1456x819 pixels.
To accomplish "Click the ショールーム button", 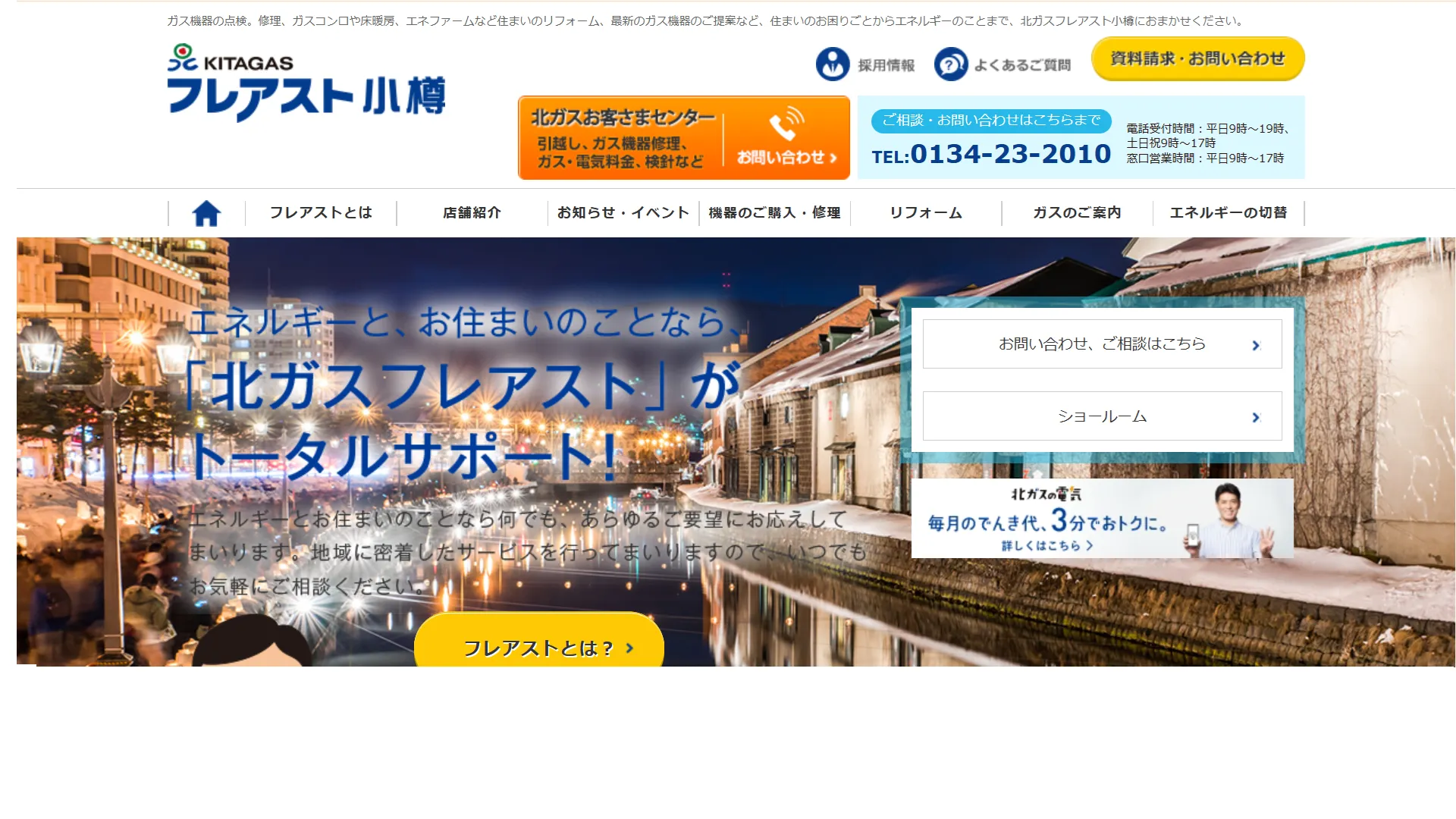I will tap(1102, 416).
